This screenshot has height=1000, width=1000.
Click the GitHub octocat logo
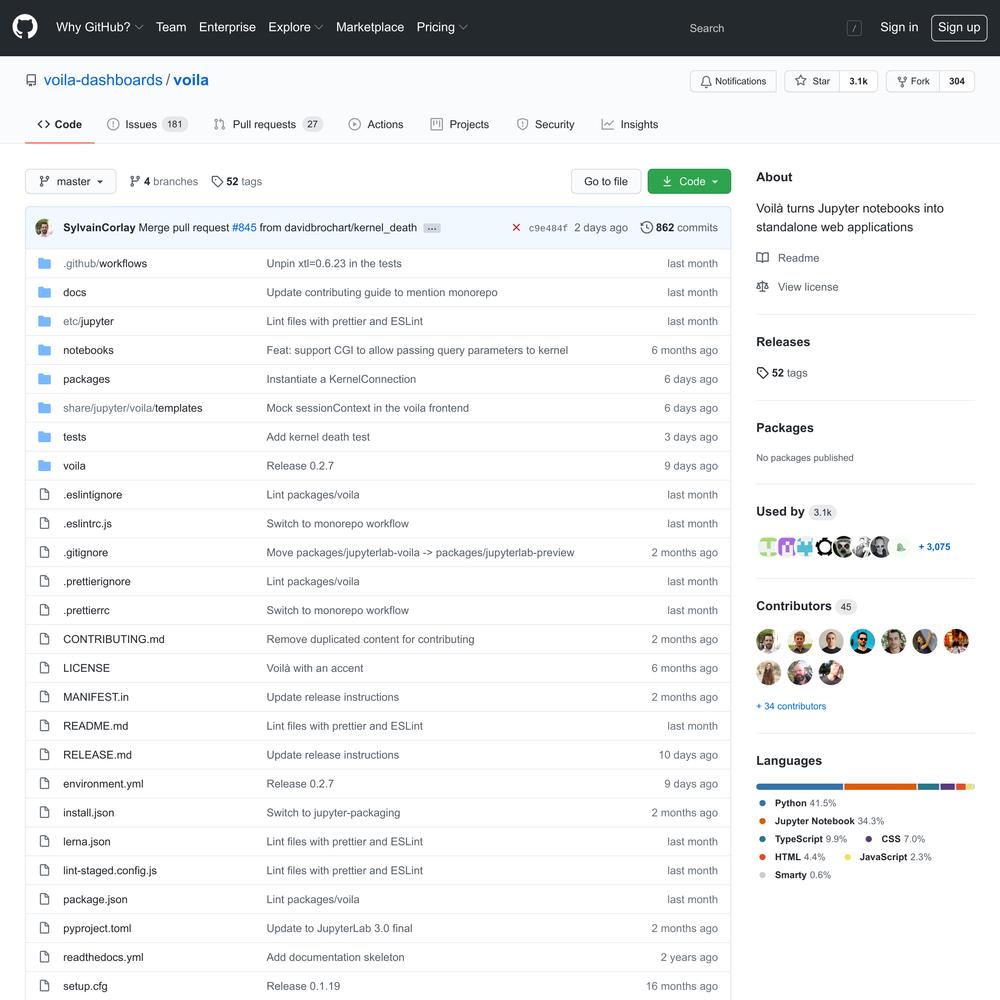tap(25, 27)
